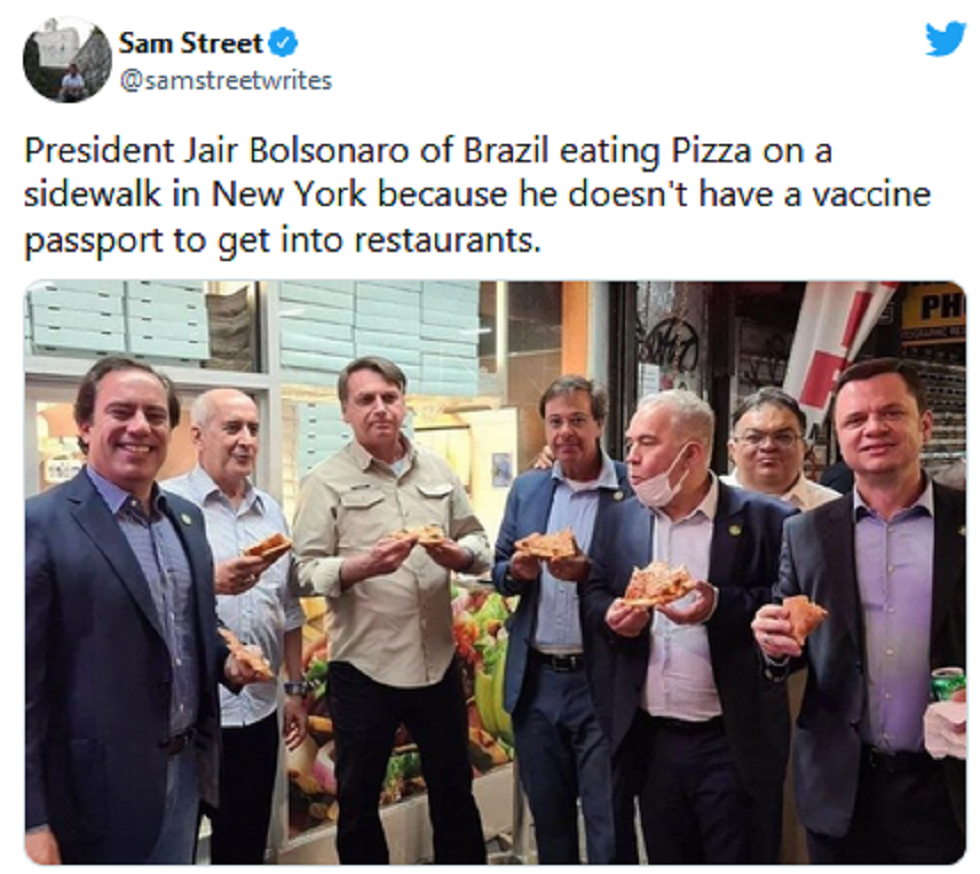Click the man wearing eyeglasses in back
Screen dimensions: 980x874
tap(768, 440)
